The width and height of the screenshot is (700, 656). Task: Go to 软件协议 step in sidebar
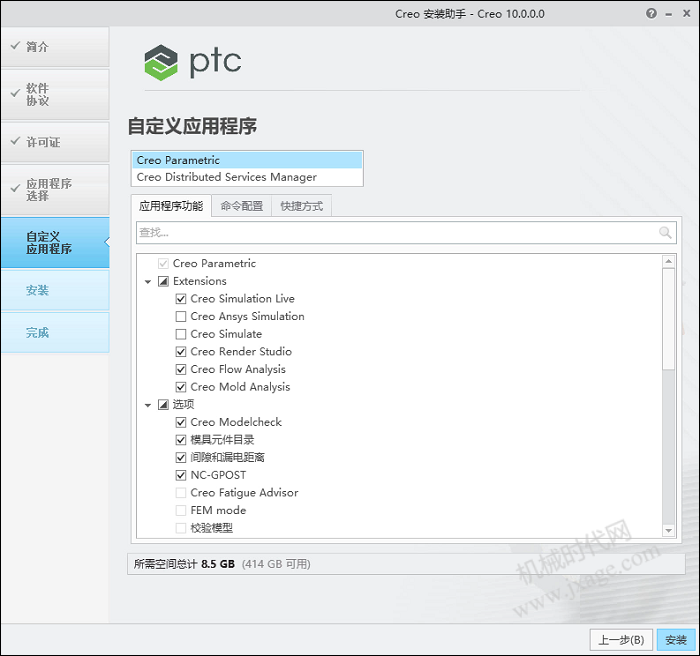[54, 94]
